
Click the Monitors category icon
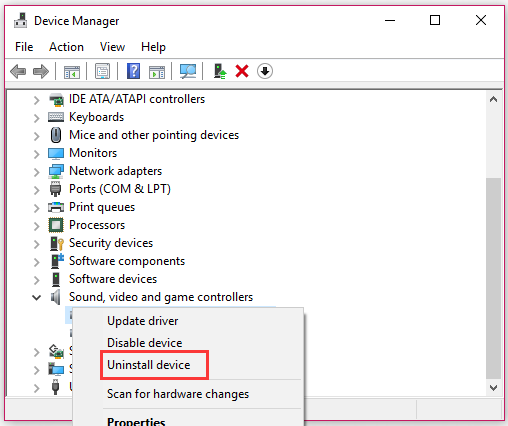click(56, 153)
